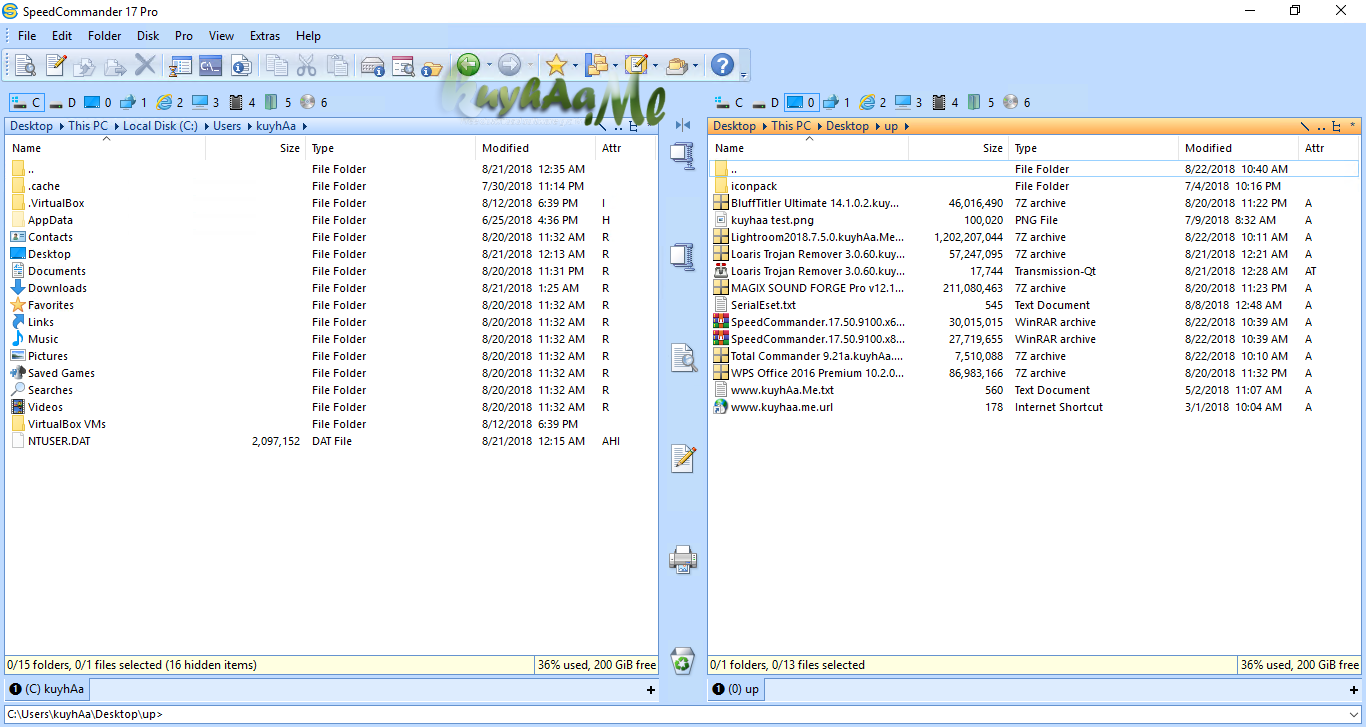Select drive C in the left panel drive bar
The image size is (1366, 727).
click(x=26, y=102)
